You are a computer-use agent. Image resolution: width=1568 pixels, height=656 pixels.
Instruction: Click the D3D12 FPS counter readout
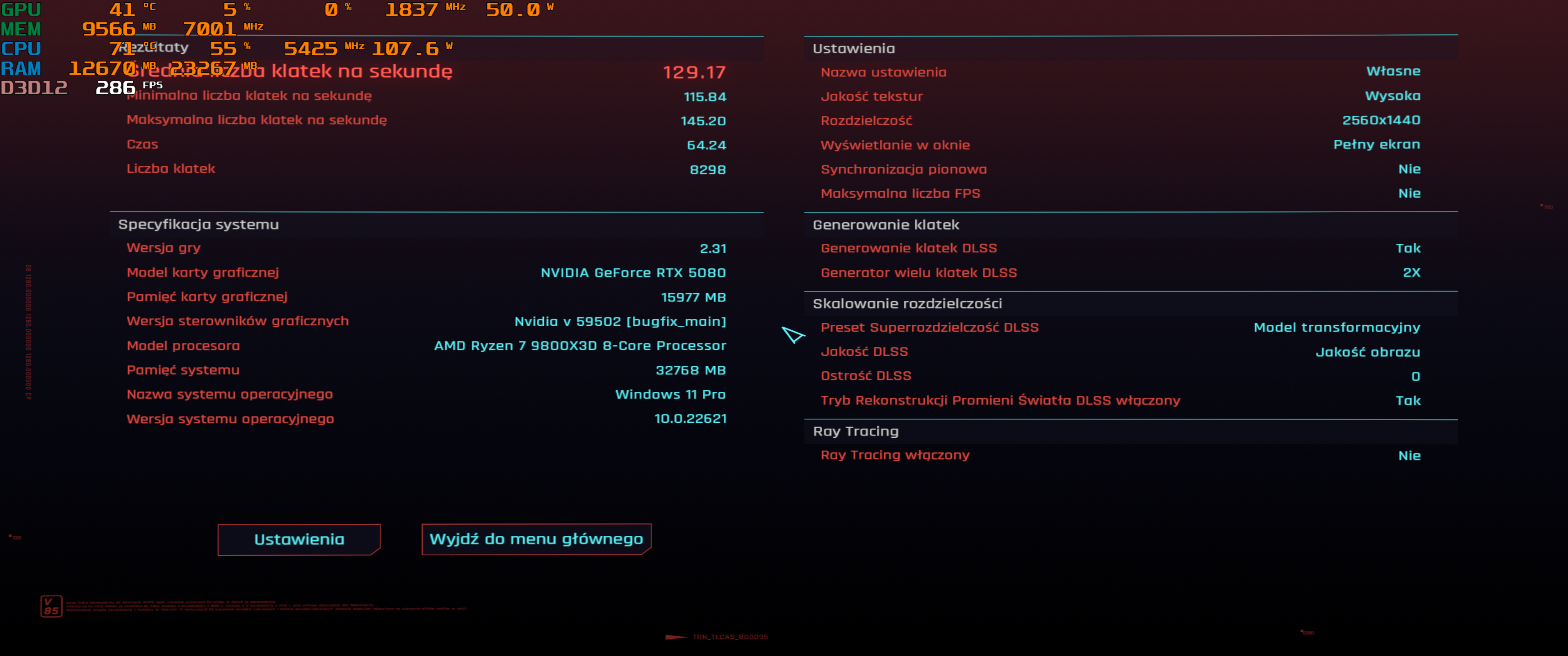pyautogui.click(x=116, y=87)
